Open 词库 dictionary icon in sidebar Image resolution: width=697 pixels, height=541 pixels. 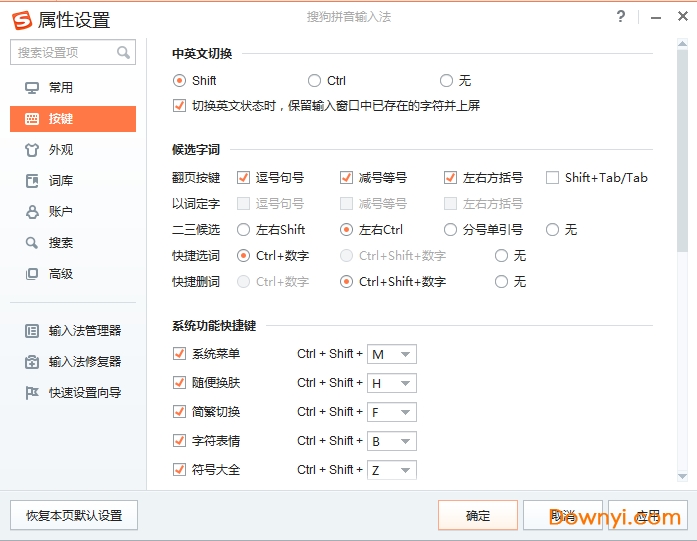pos(31,181)
